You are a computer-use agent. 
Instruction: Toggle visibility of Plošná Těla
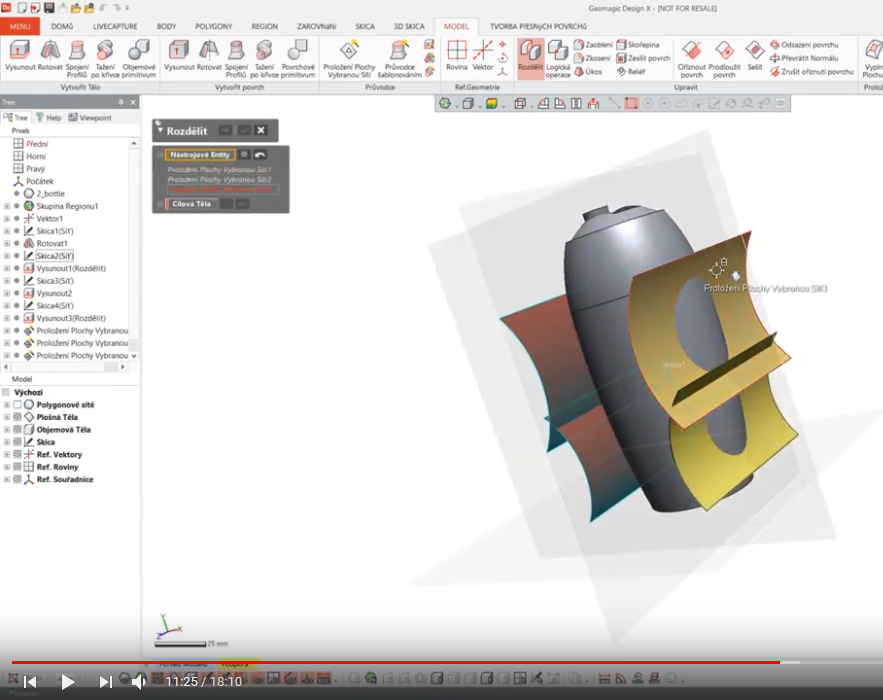pyautogui.click(x=17, y=417)
